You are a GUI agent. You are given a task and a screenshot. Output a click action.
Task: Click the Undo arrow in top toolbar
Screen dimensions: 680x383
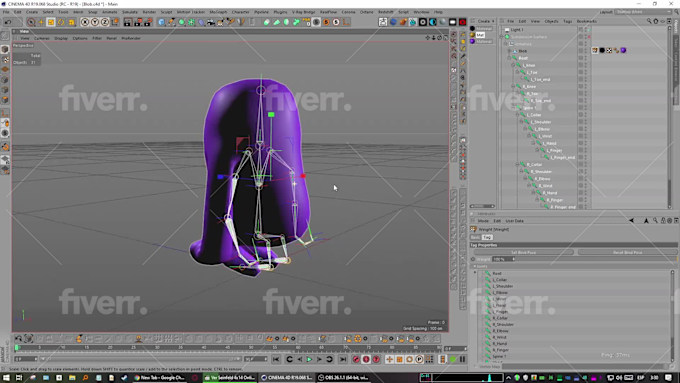[x=8, y=22]
